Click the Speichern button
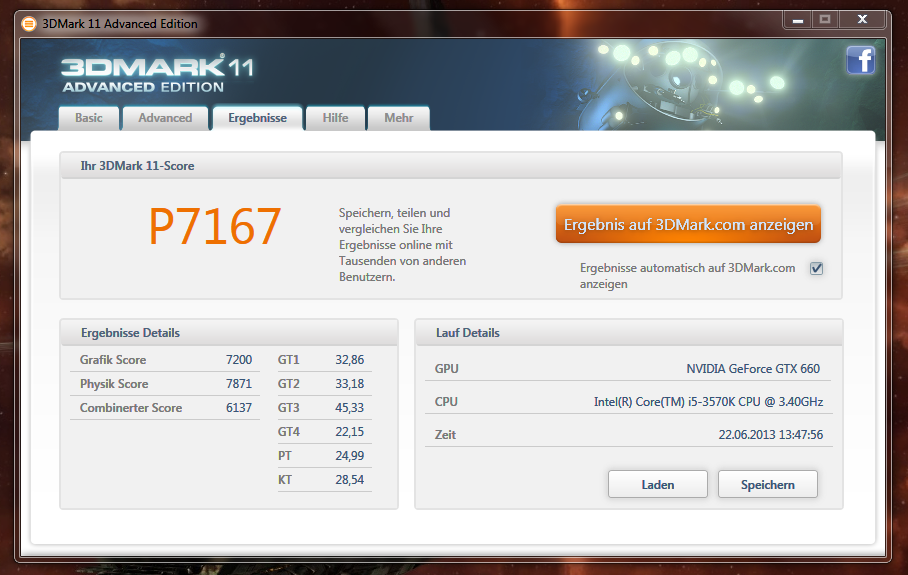 768,484
